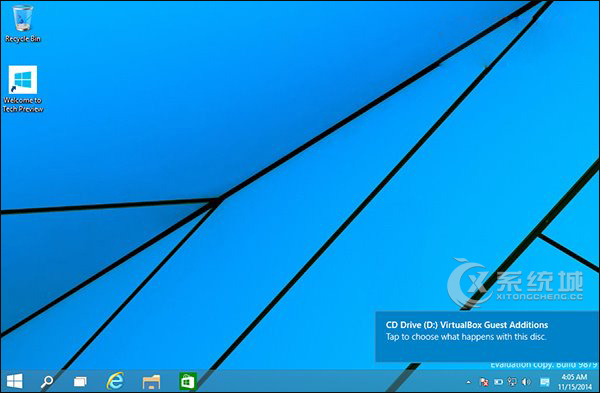
Task: Open the notifications center tray icon
Action: point(545,382)
